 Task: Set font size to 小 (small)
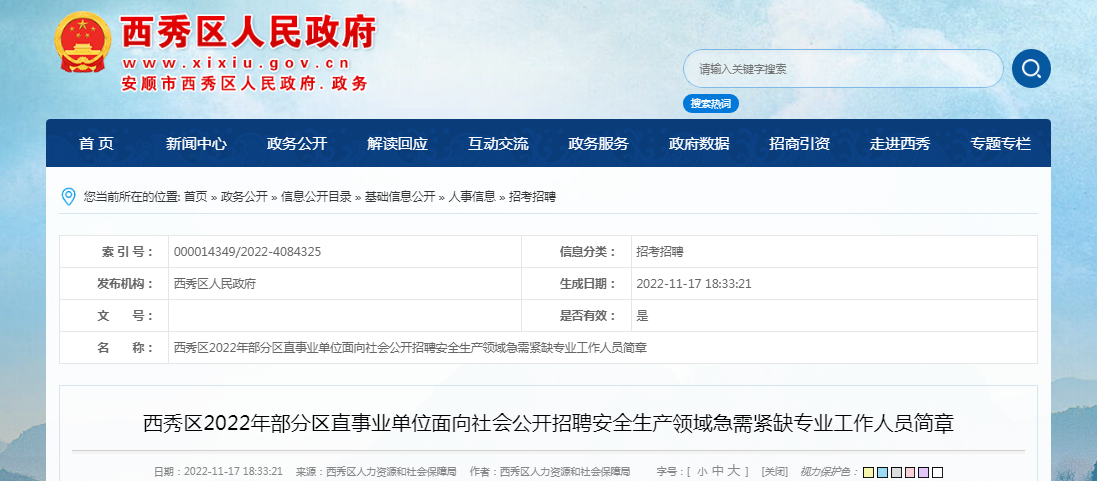coord(702,471)
